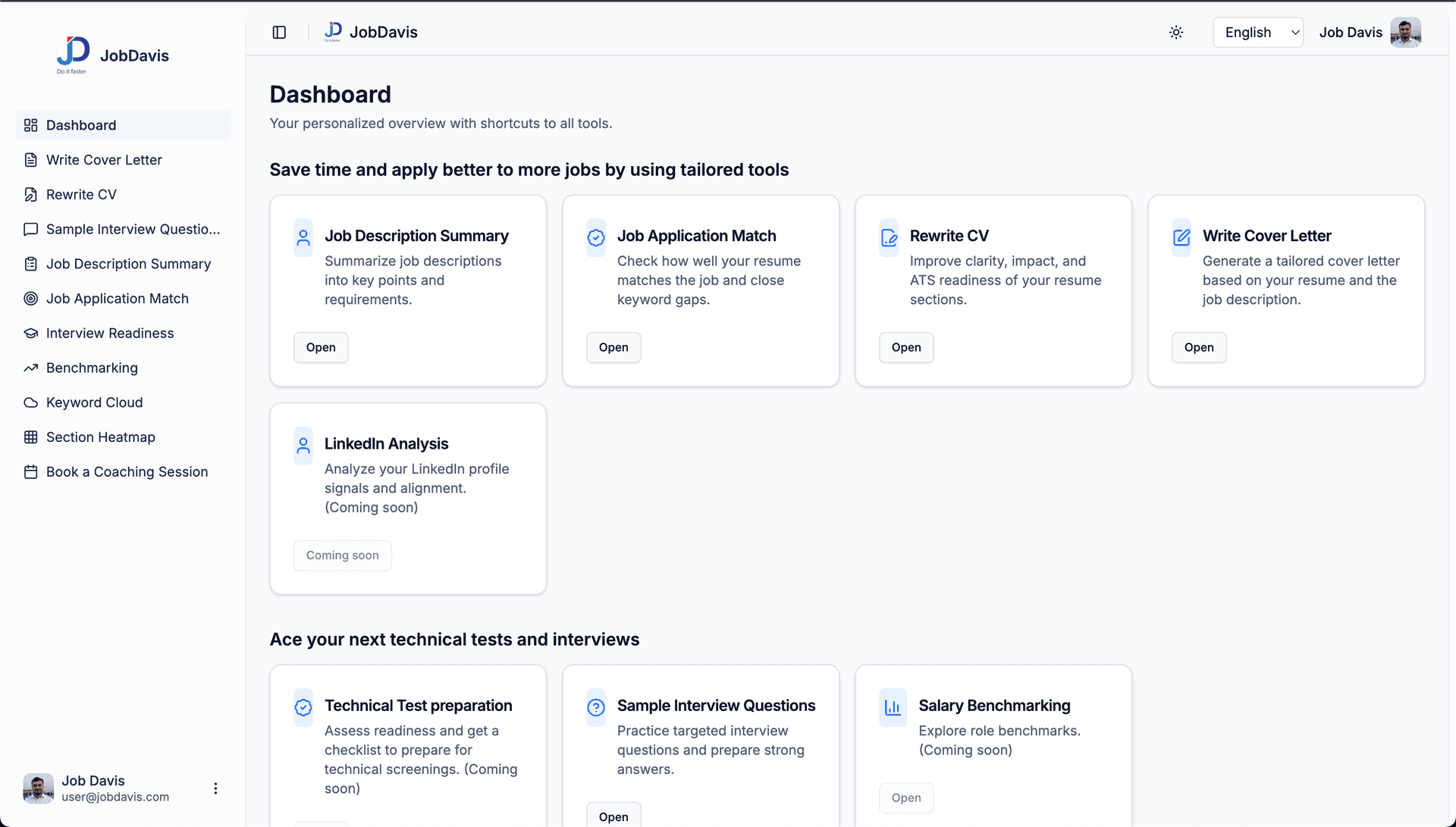Click the Book a Coaching Session calendar icon
1456x827 pixels.
[x=30, y=471]
